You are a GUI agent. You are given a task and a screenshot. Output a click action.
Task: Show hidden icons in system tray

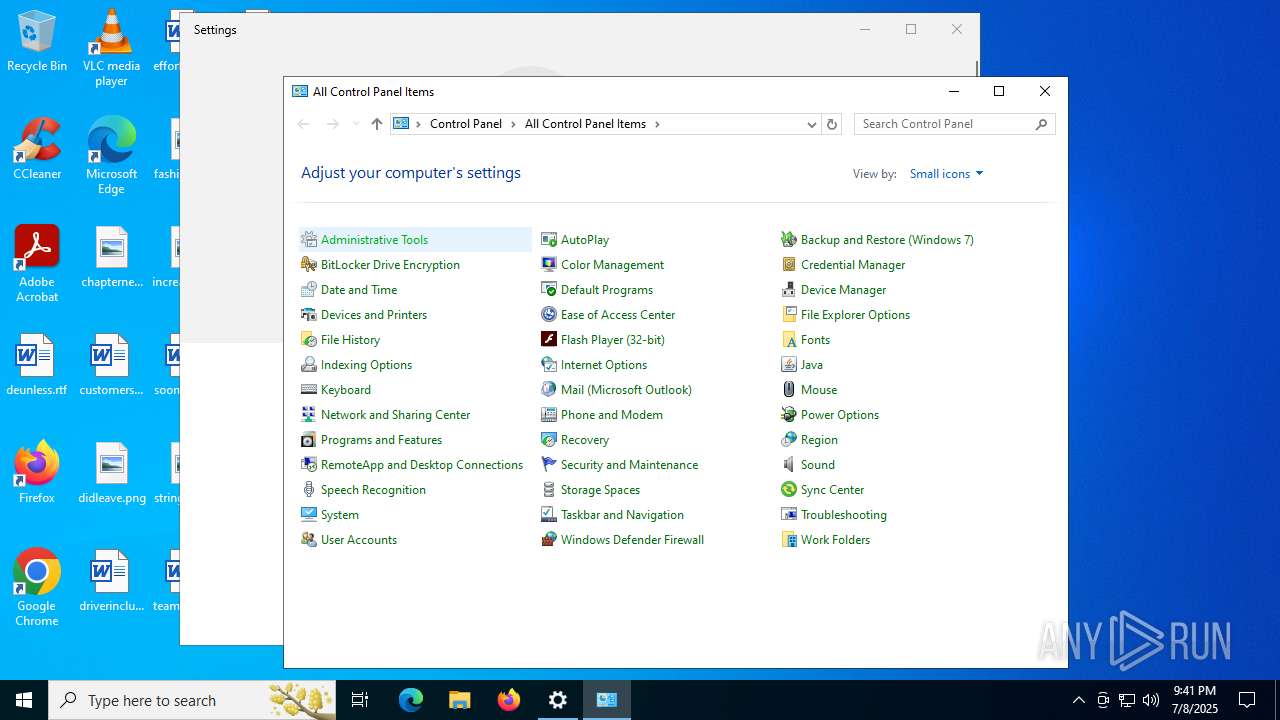click(1078, 700)
